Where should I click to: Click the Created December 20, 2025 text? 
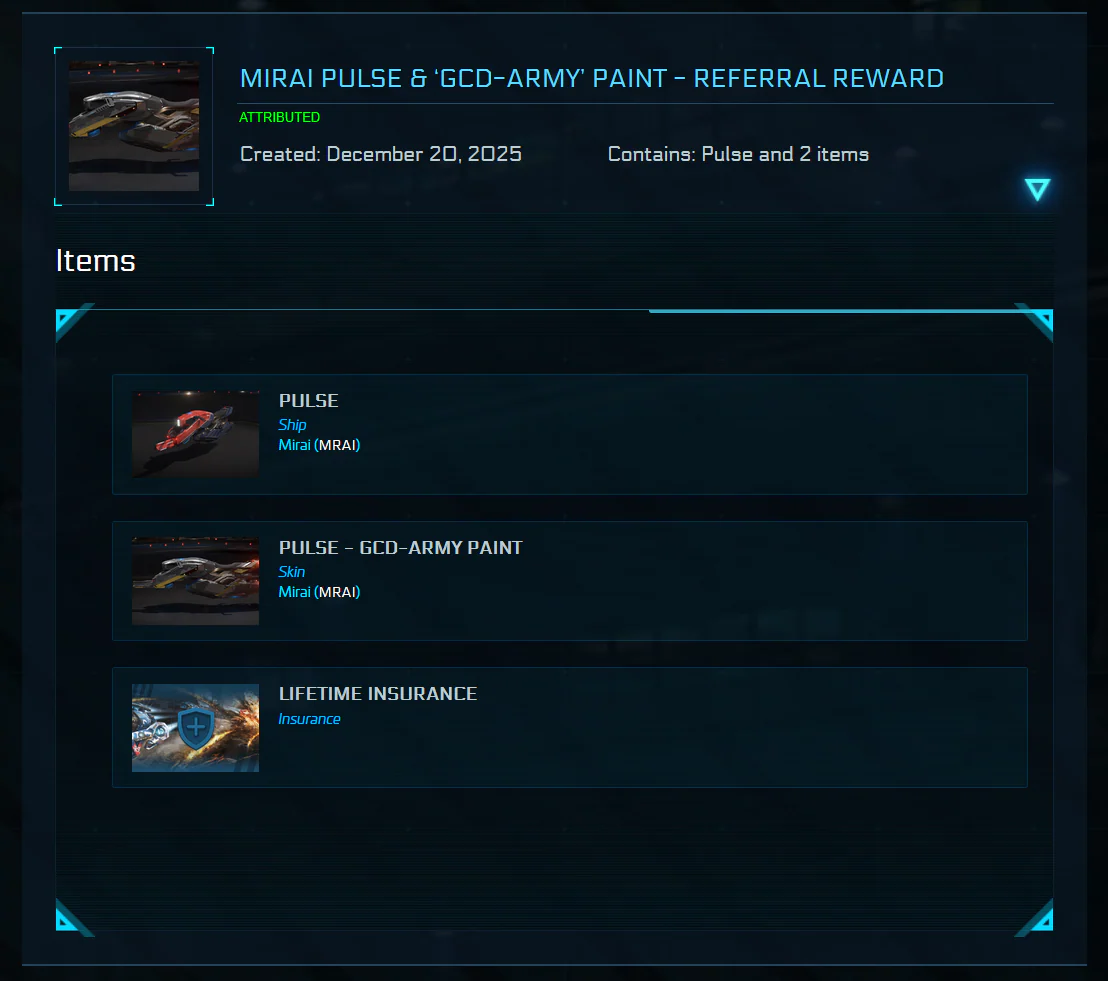click(x=381, y=154)
